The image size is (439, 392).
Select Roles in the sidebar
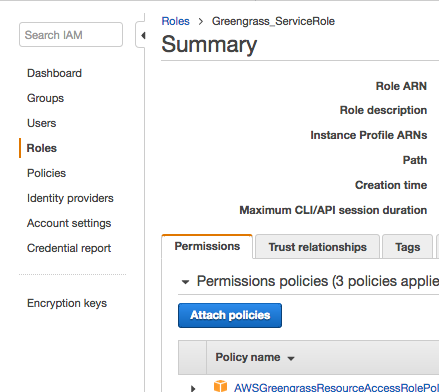click(x=42, y=148)
